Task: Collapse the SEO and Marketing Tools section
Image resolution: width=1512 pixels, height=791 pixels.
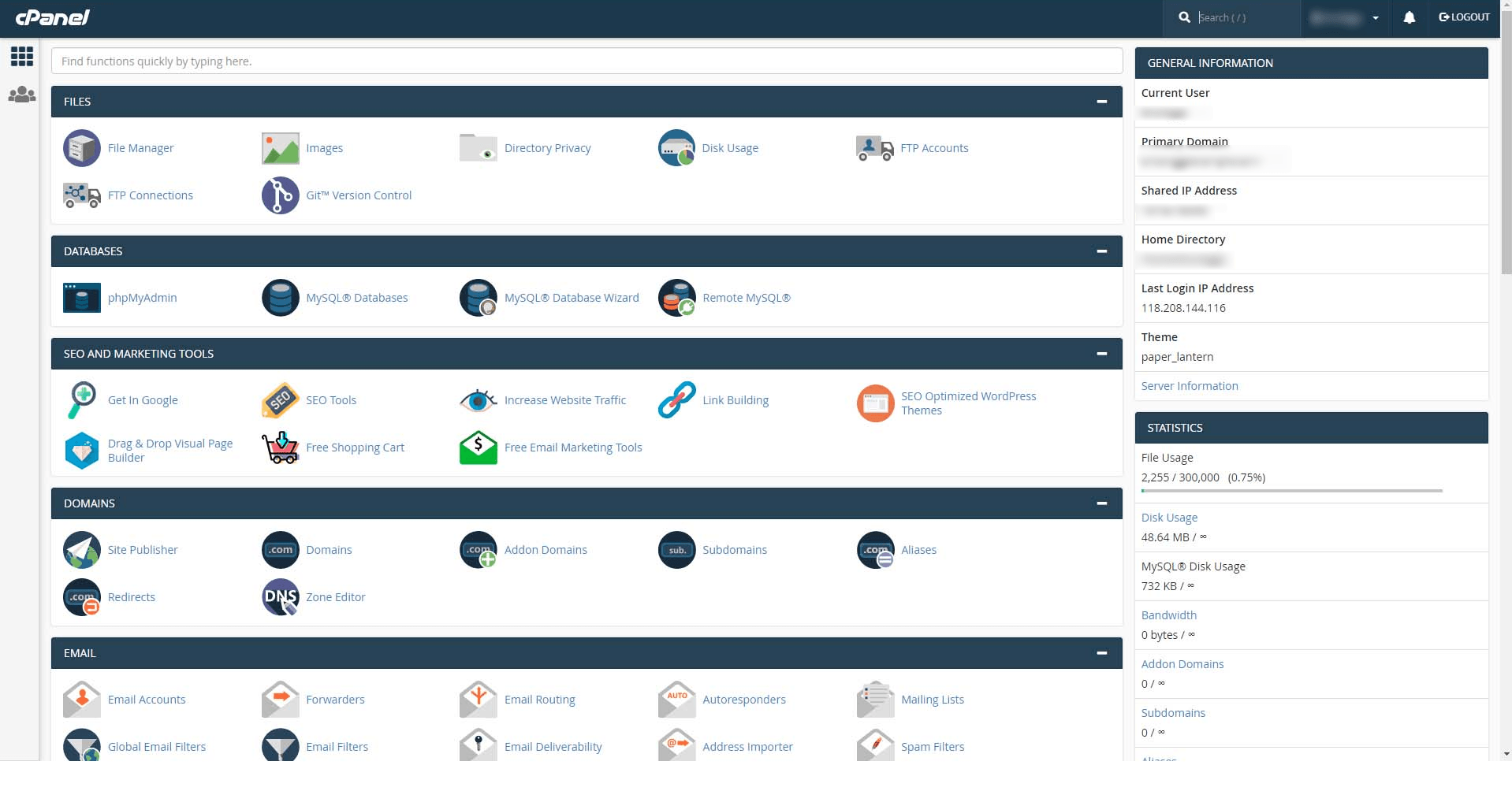Action: click(1102, 354)
